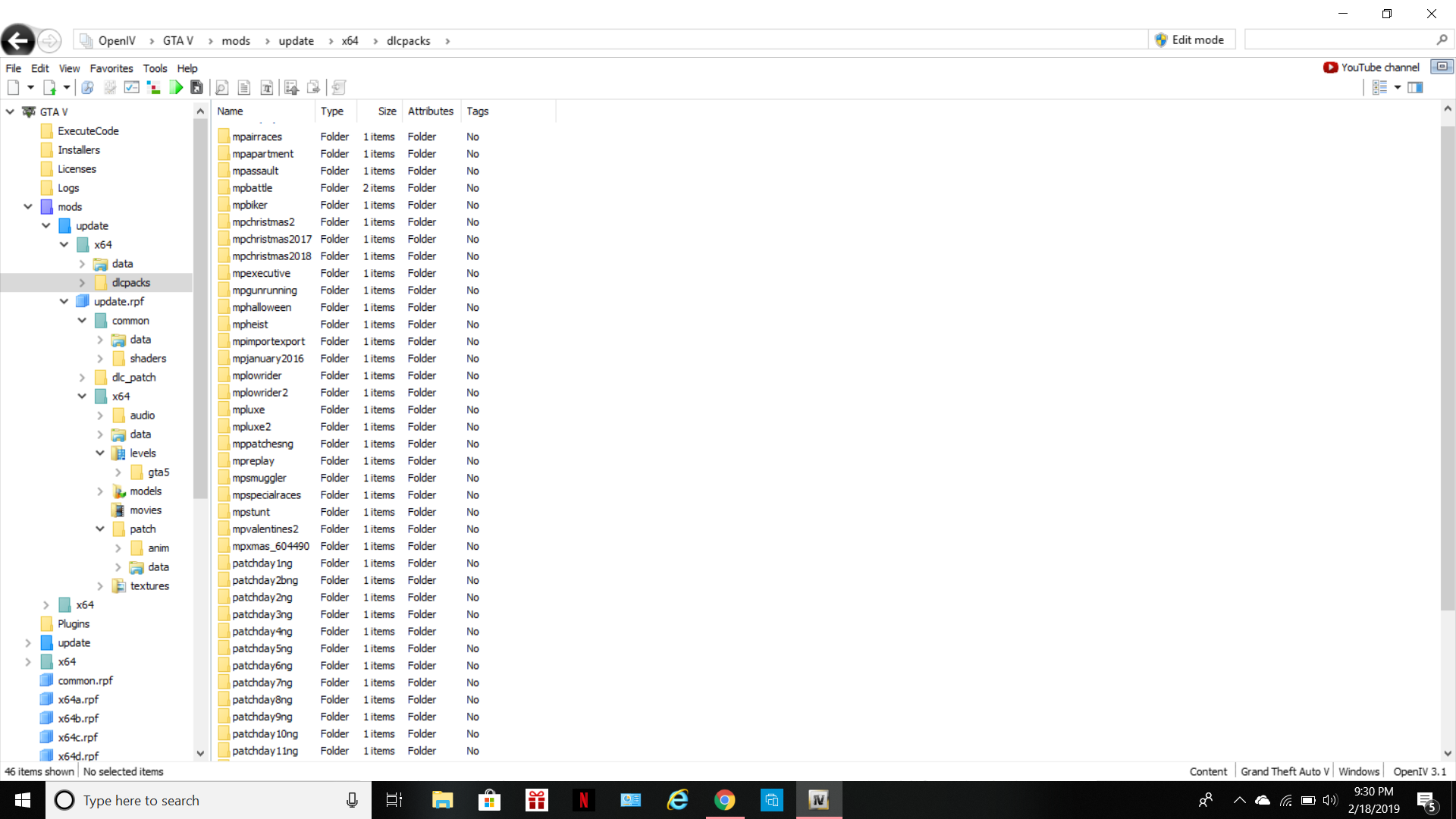Image resolution: width=1456 pixels, height=819 pixels.
Task: Sort the list by Name column header
Action: coord(231,111)
